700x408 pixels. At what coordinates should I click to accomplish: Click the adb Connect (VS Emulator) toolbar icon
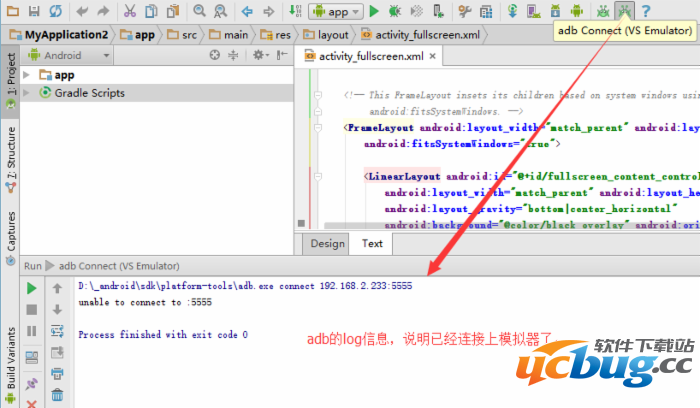point(625,11)
